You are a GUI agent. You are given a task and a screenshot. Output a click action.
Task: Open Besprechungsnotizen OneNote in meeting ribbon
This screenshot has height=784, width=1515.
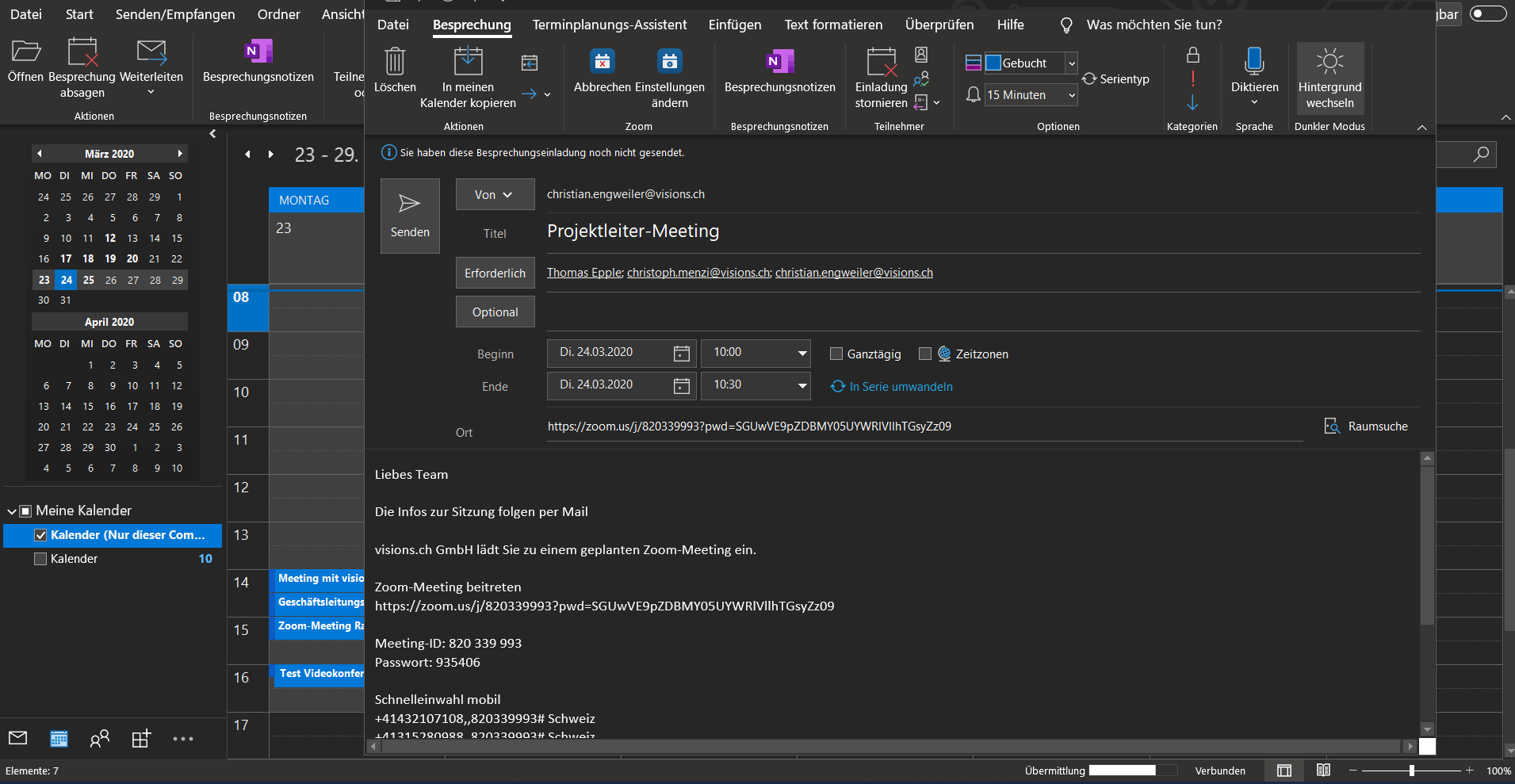coord(779,62)
